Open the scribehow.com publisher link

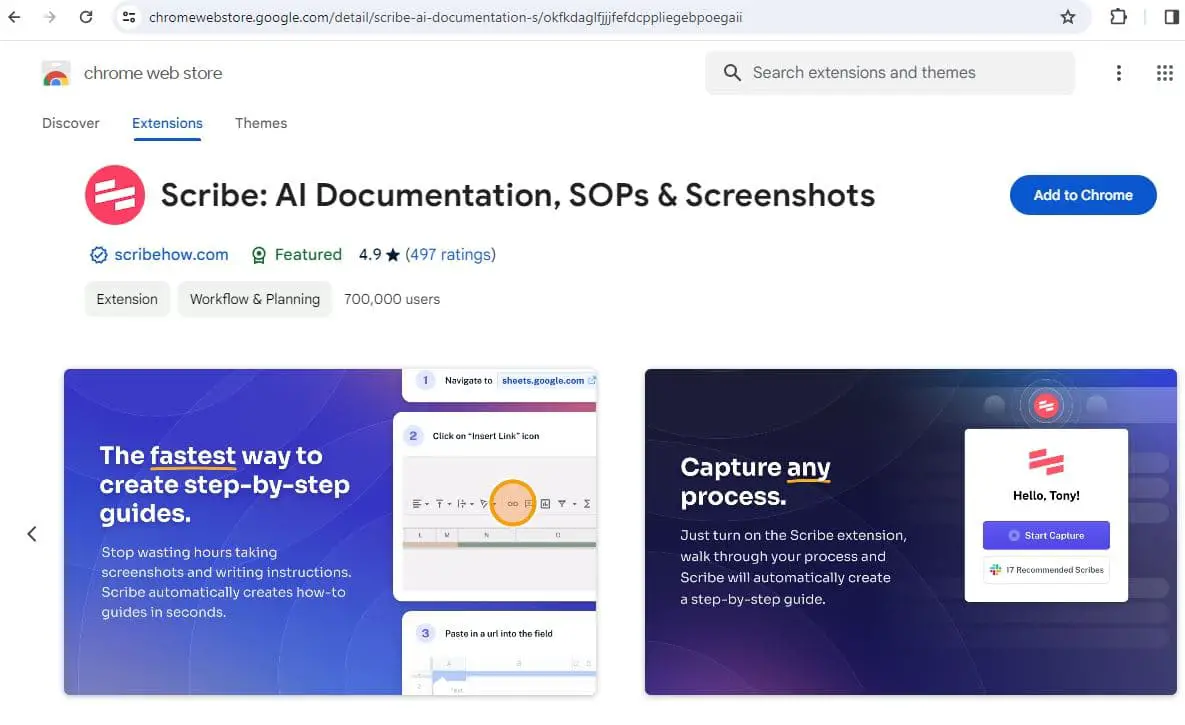pyautogui.click(x=171, y=255)
